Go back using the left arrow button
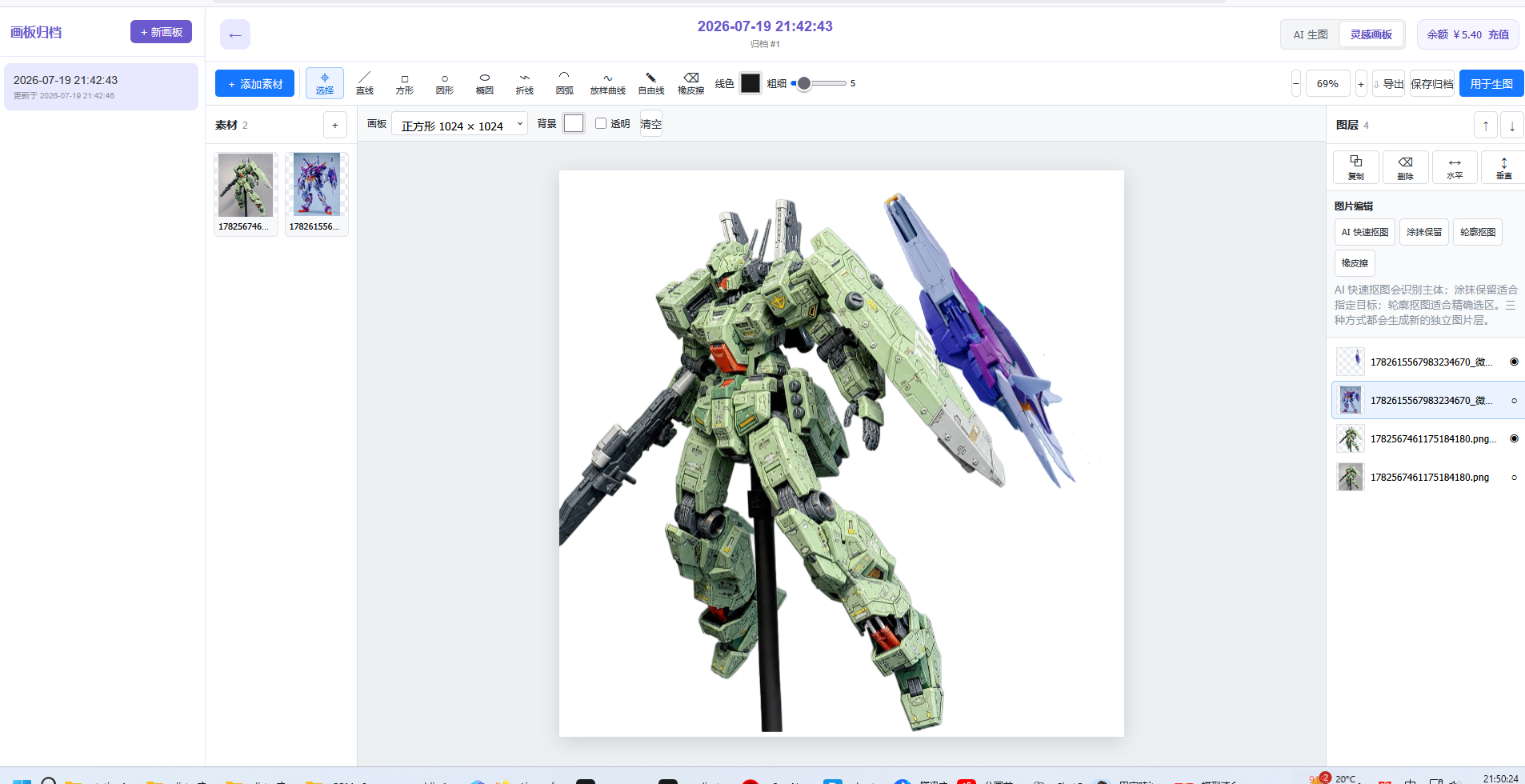1525x784 pixels. click(x=235, y=34)
